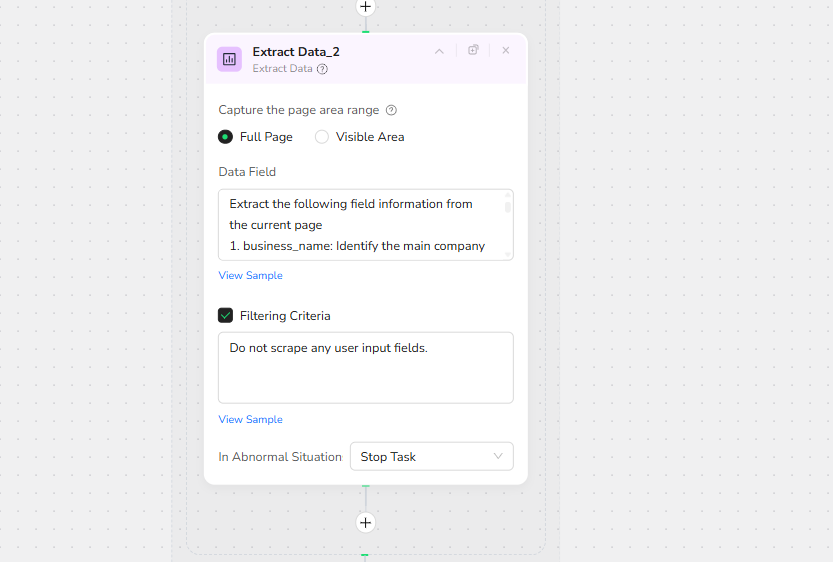Image resolution: width=833 pixels, height=562 pixels.
Task: Collapse the Extract Data_2 panel with the chevron
Action: [x=439, y=51]
